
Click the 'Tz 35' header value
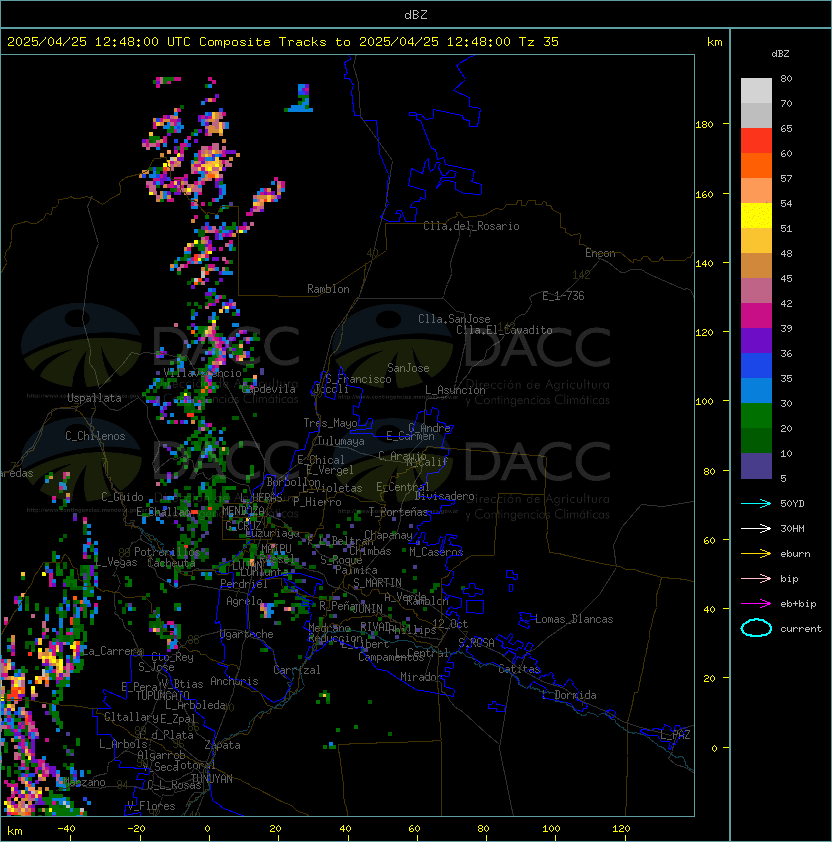coord(539,42)
